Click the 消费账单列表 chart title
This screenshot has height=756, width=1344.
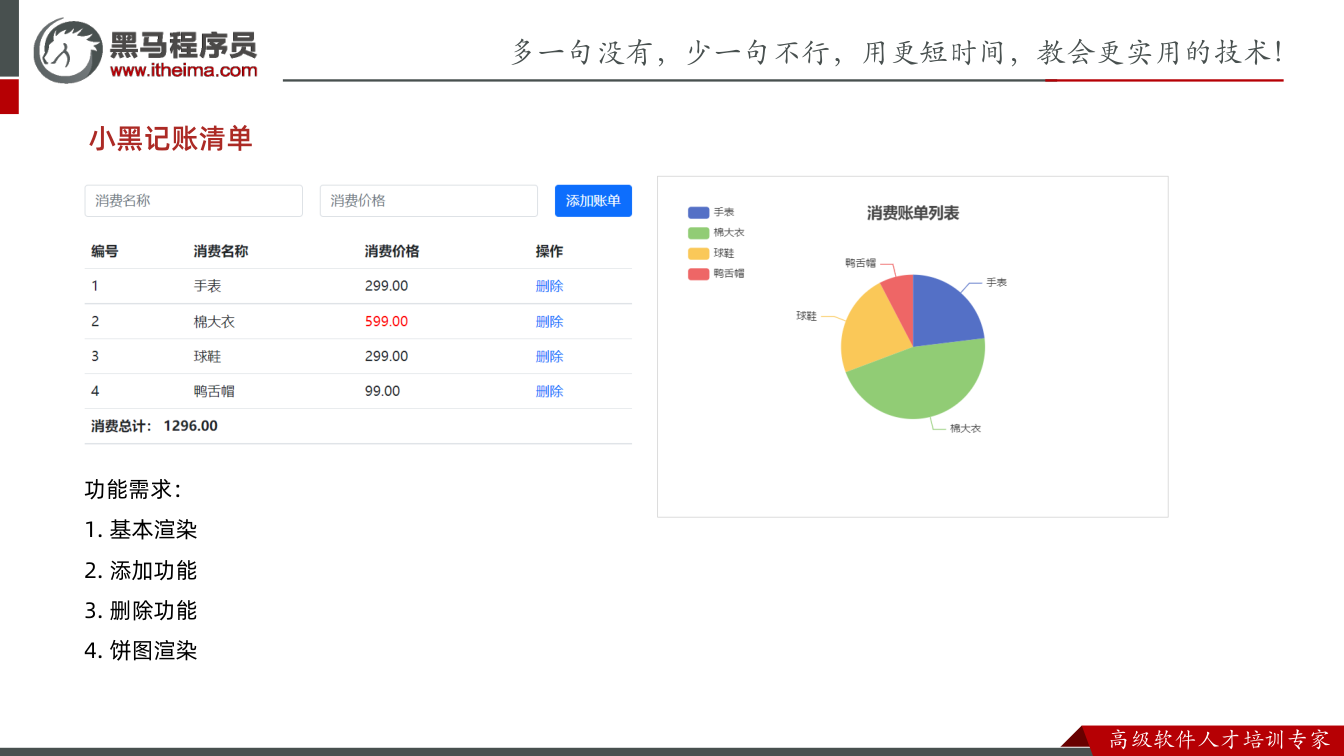click(x=913, y=213)
